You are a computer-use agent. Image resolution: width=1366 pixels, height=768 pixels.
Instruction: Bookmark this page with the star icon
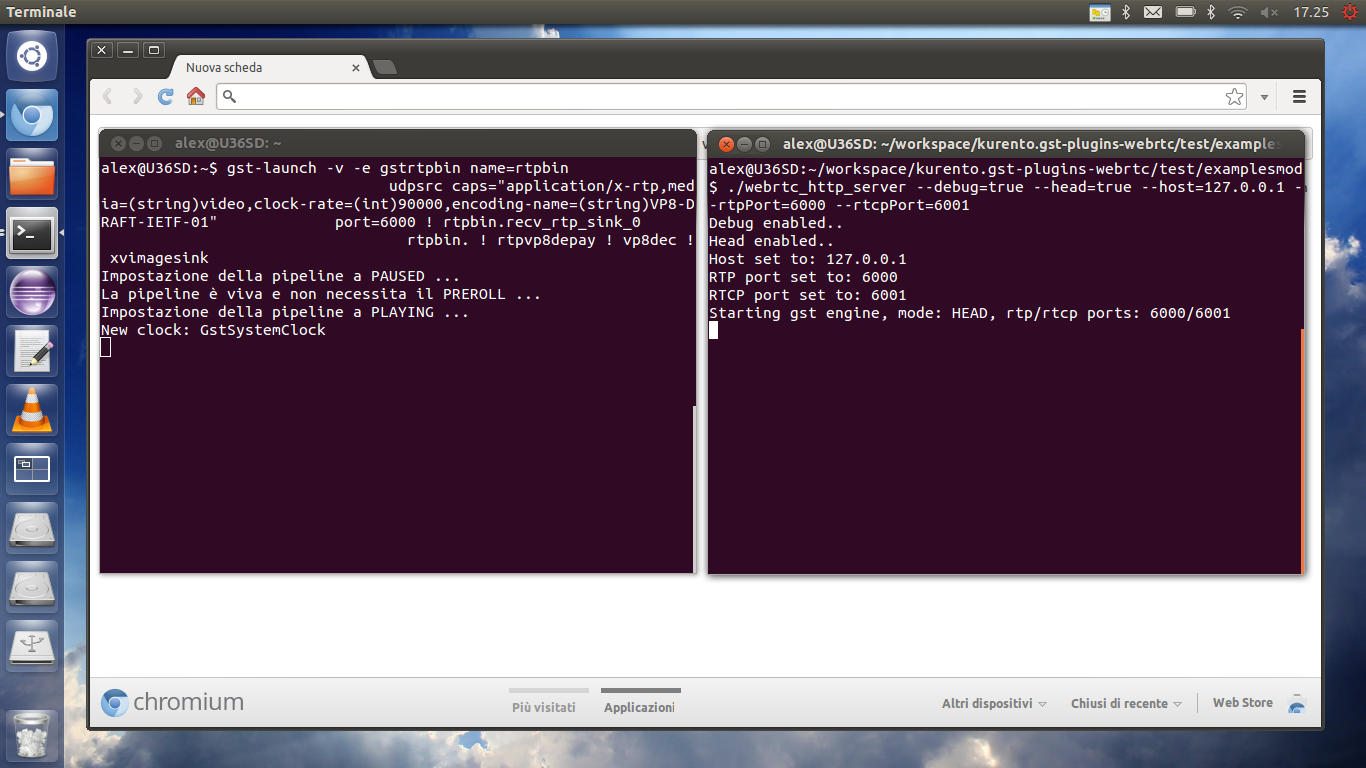pos(1235,96)
